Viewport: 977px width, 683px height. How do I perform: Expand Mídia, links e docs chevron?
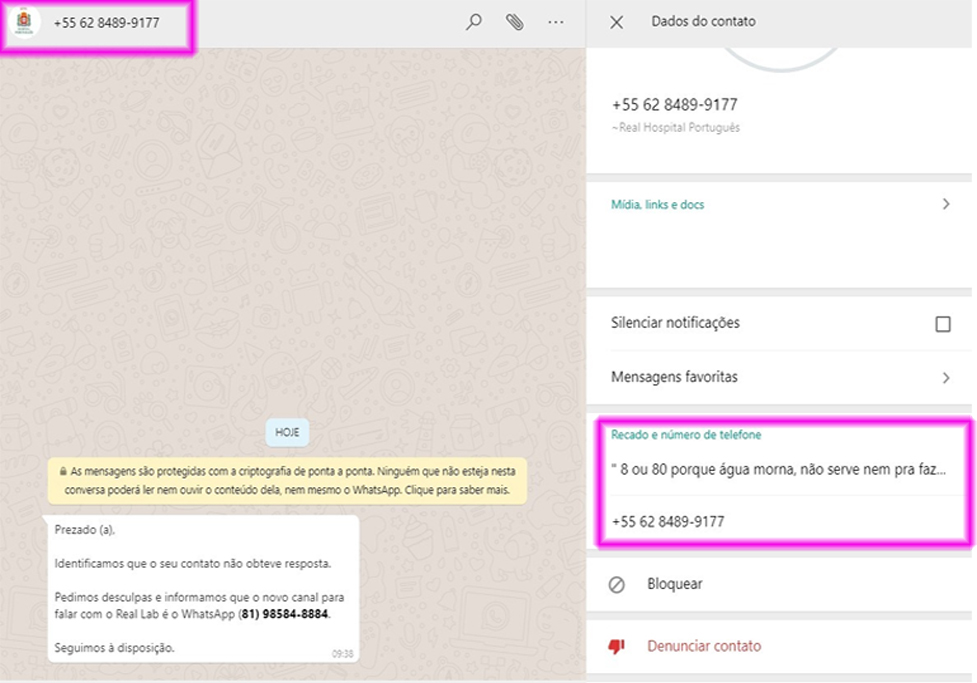(x=946, y=204)
